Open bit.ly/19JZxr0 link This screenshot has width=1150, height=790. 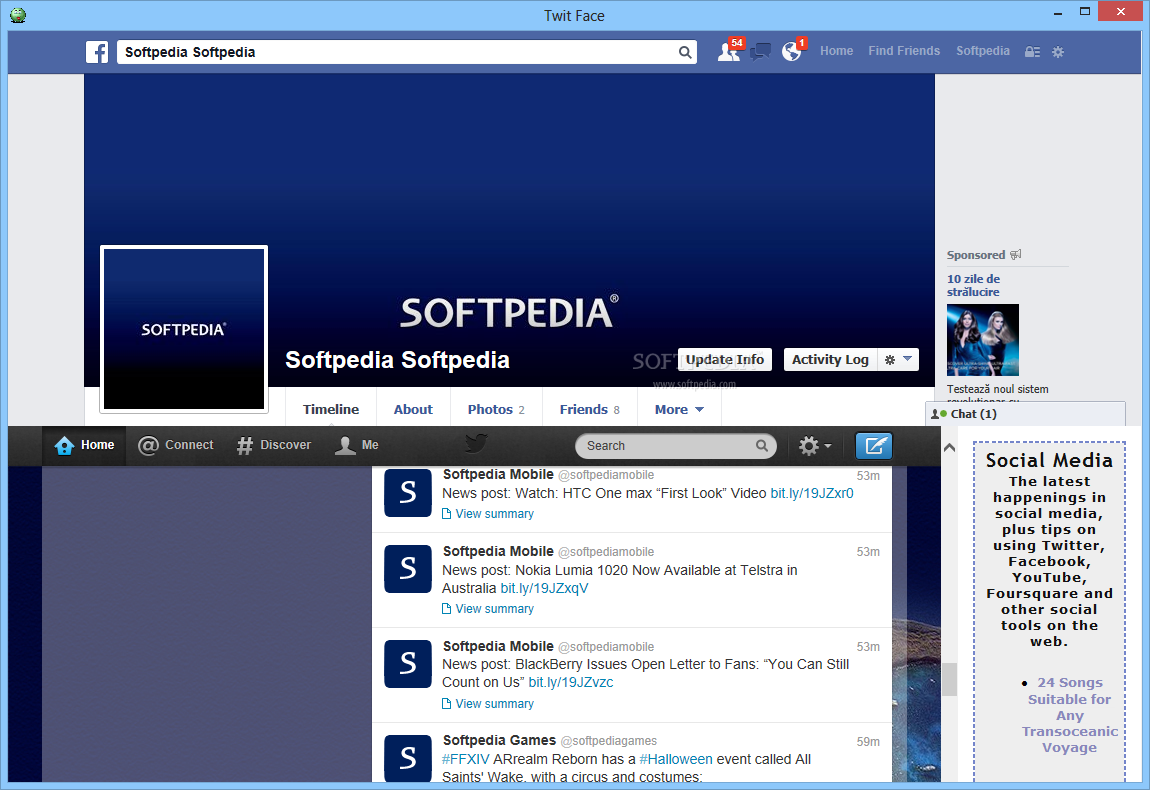pyautogui.click(x=812, y=493)
